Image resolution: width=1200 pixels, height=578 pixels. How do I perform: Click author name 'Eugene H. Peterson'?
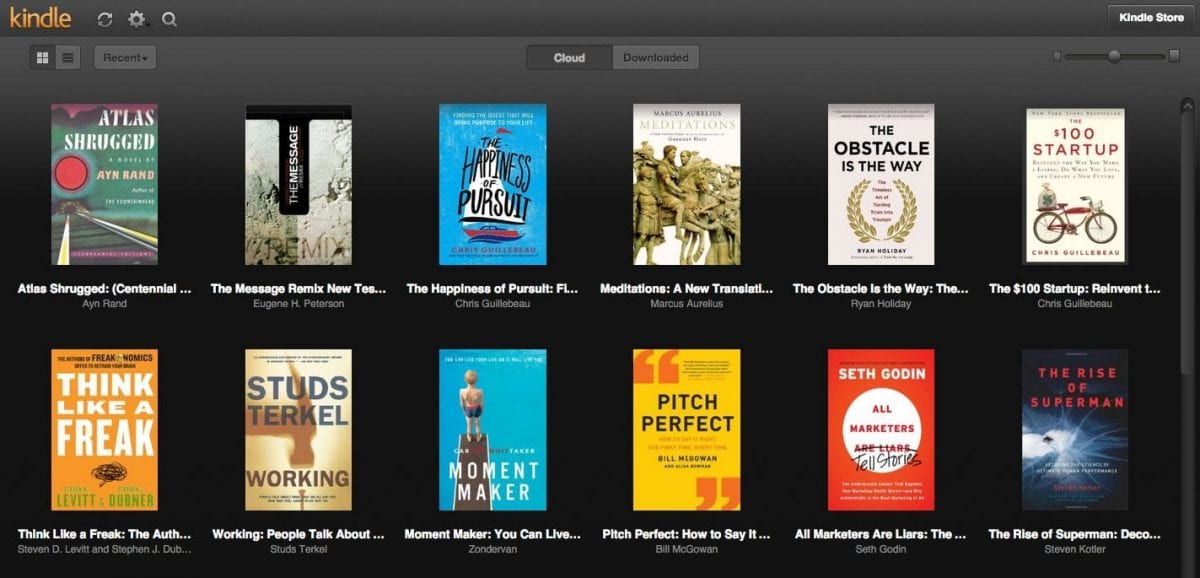298,304
